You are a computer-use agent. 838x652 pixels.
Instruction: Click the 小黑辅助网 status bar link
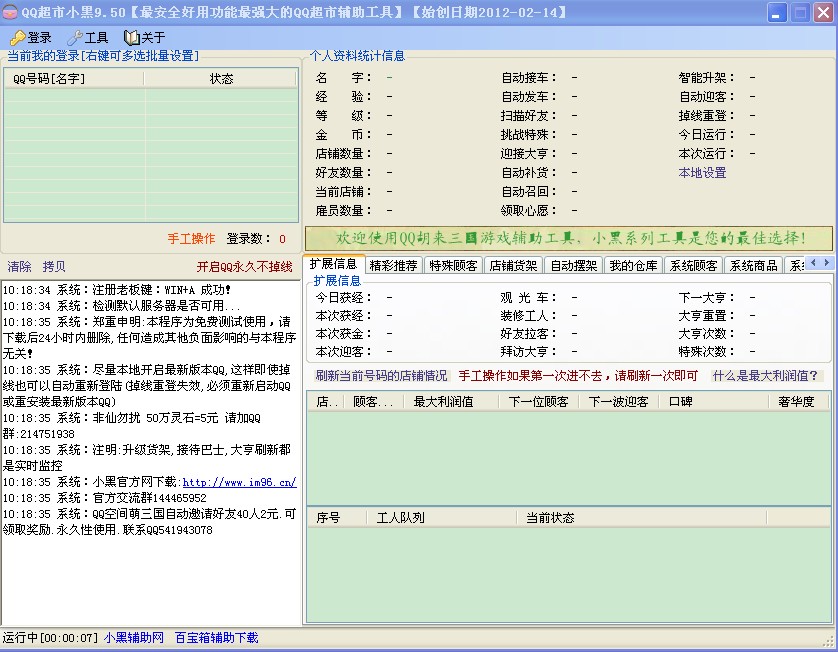point(134,638)
